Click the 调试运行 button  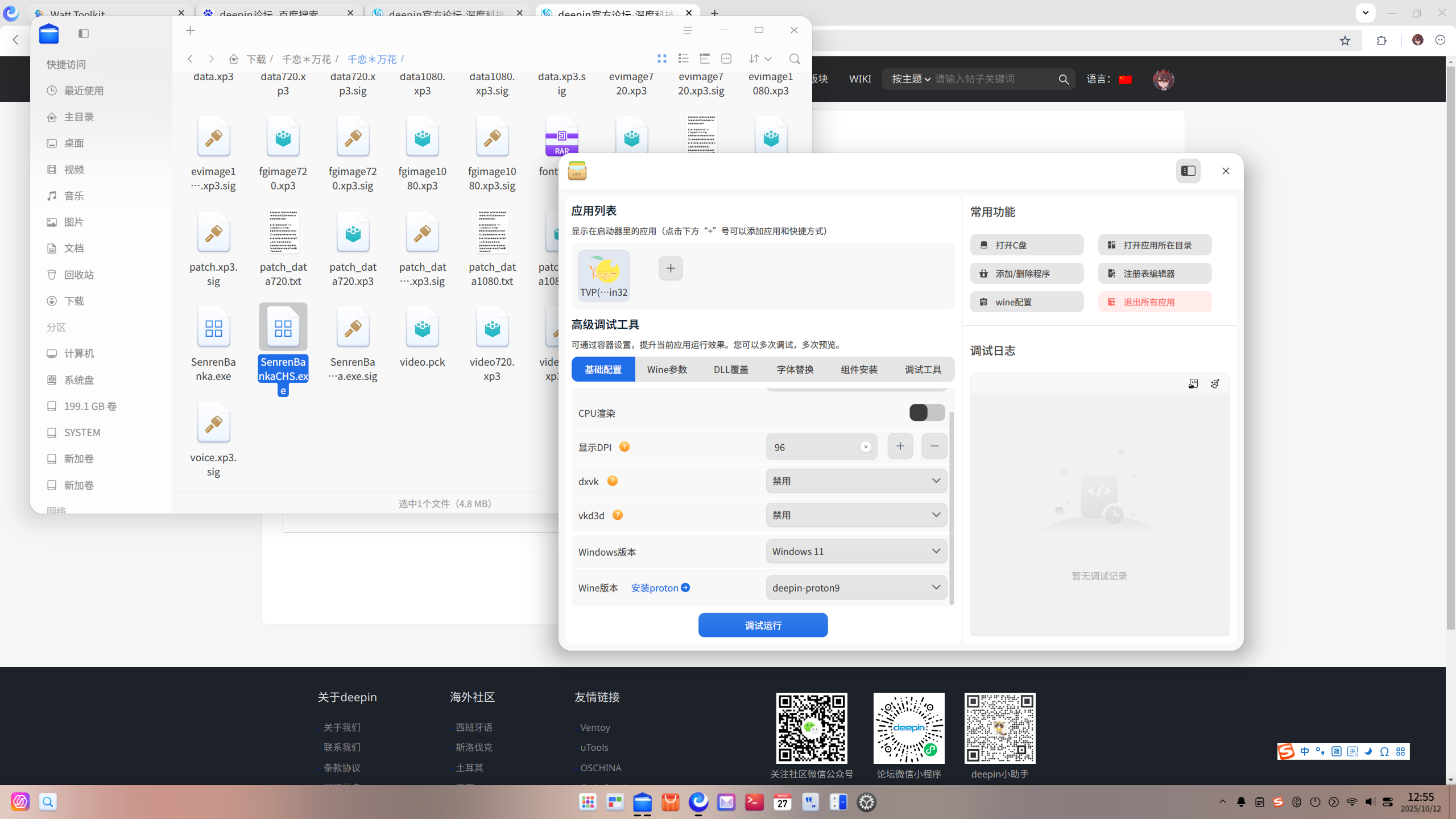coord(763,625)
